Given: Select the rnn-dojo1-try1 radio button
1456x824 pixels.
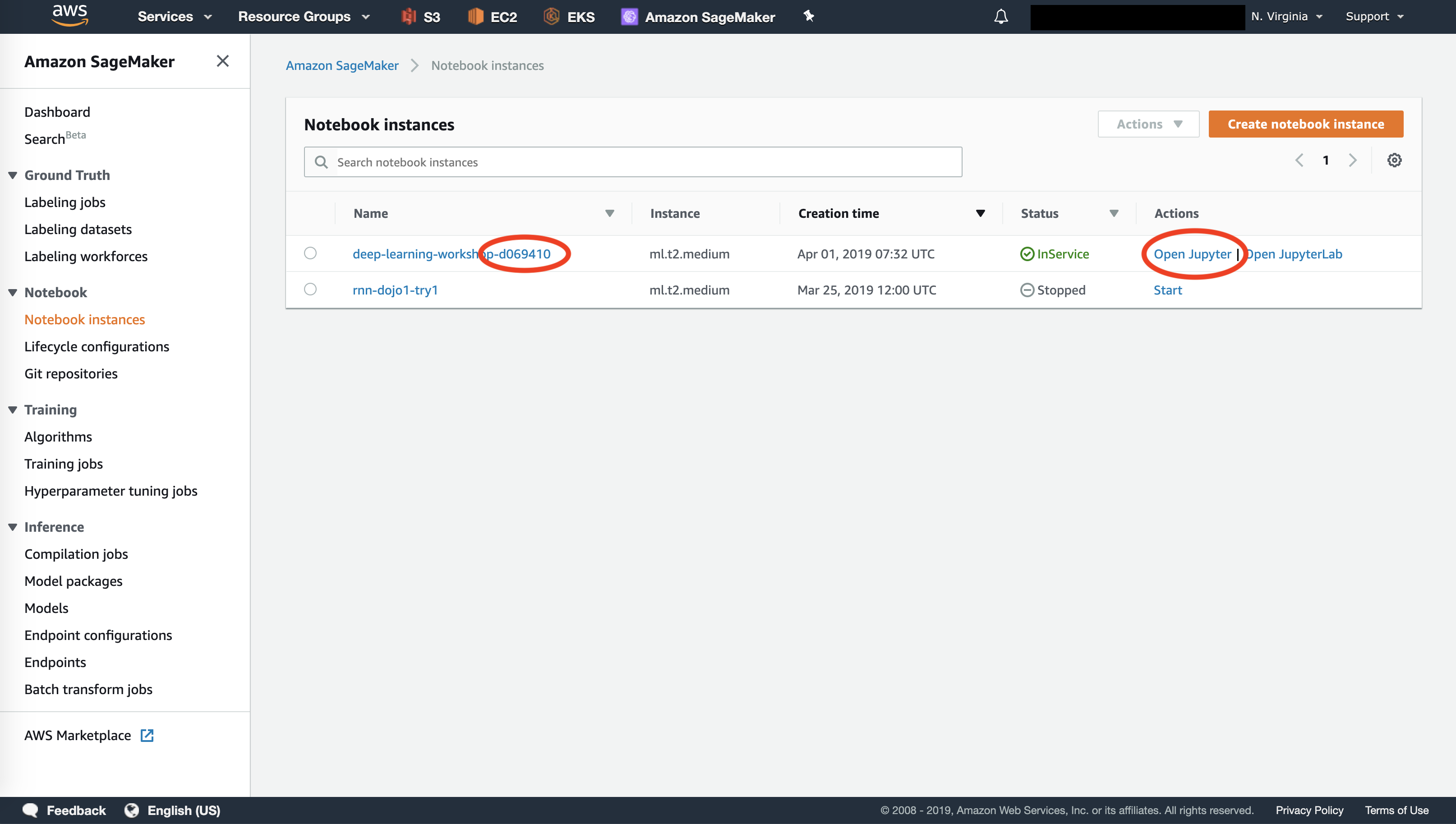Looking at the screenshot, I should coord(310,289).
